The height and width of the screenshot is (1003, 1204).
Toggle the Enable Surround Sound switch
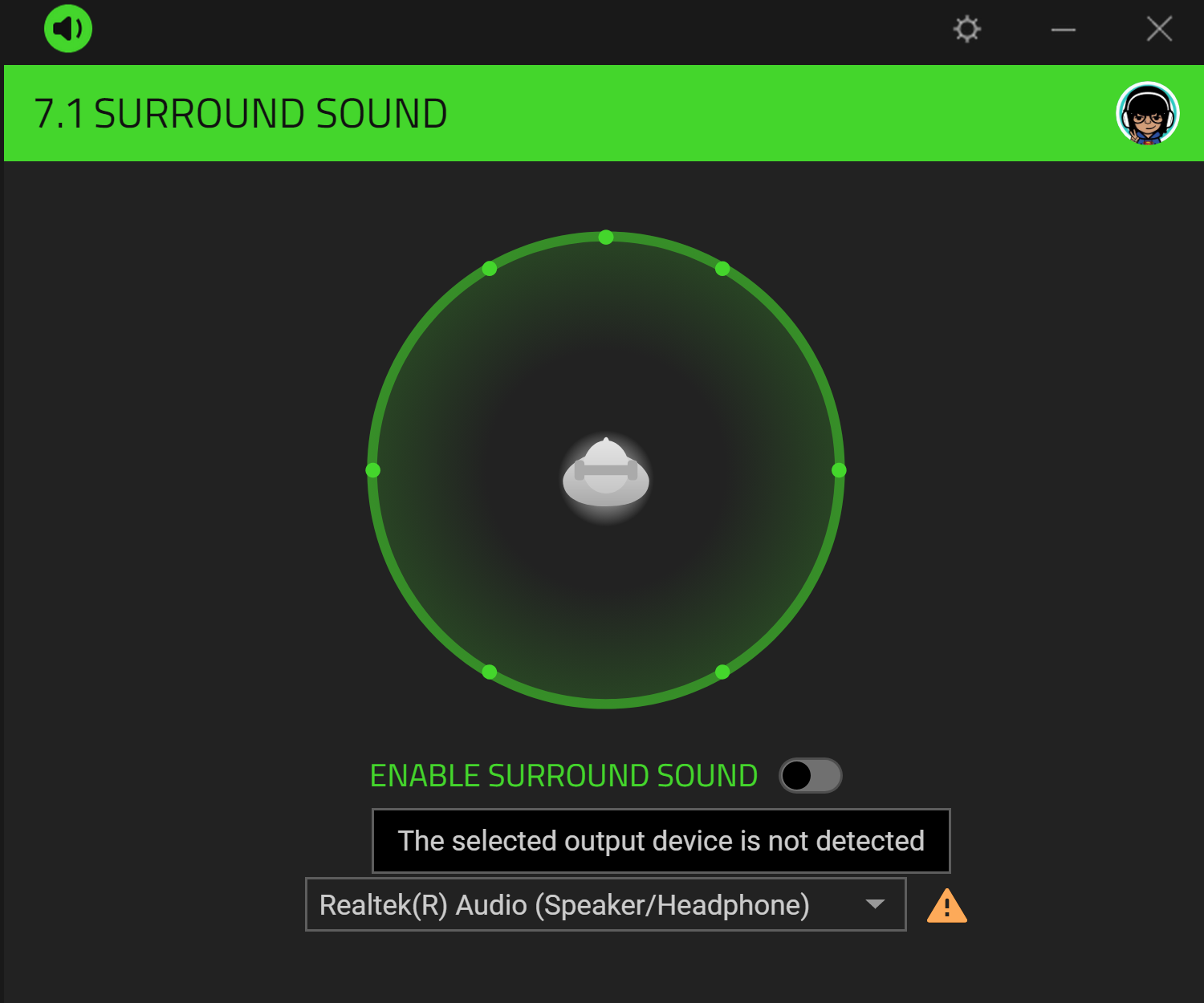coord(811,775)
